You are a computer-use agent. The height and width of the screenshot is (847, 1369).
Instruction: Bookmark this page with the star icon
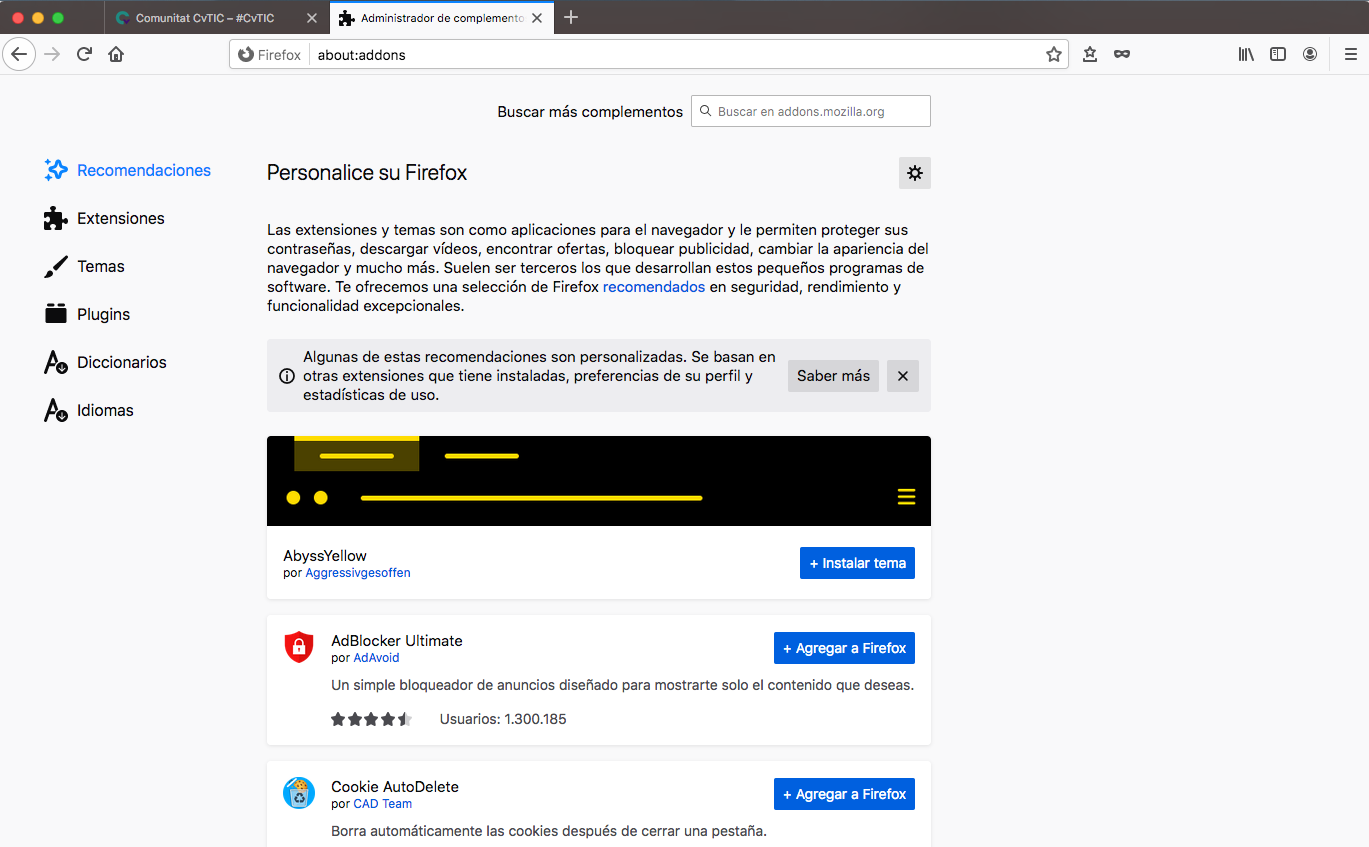(x=1054, y=55)
